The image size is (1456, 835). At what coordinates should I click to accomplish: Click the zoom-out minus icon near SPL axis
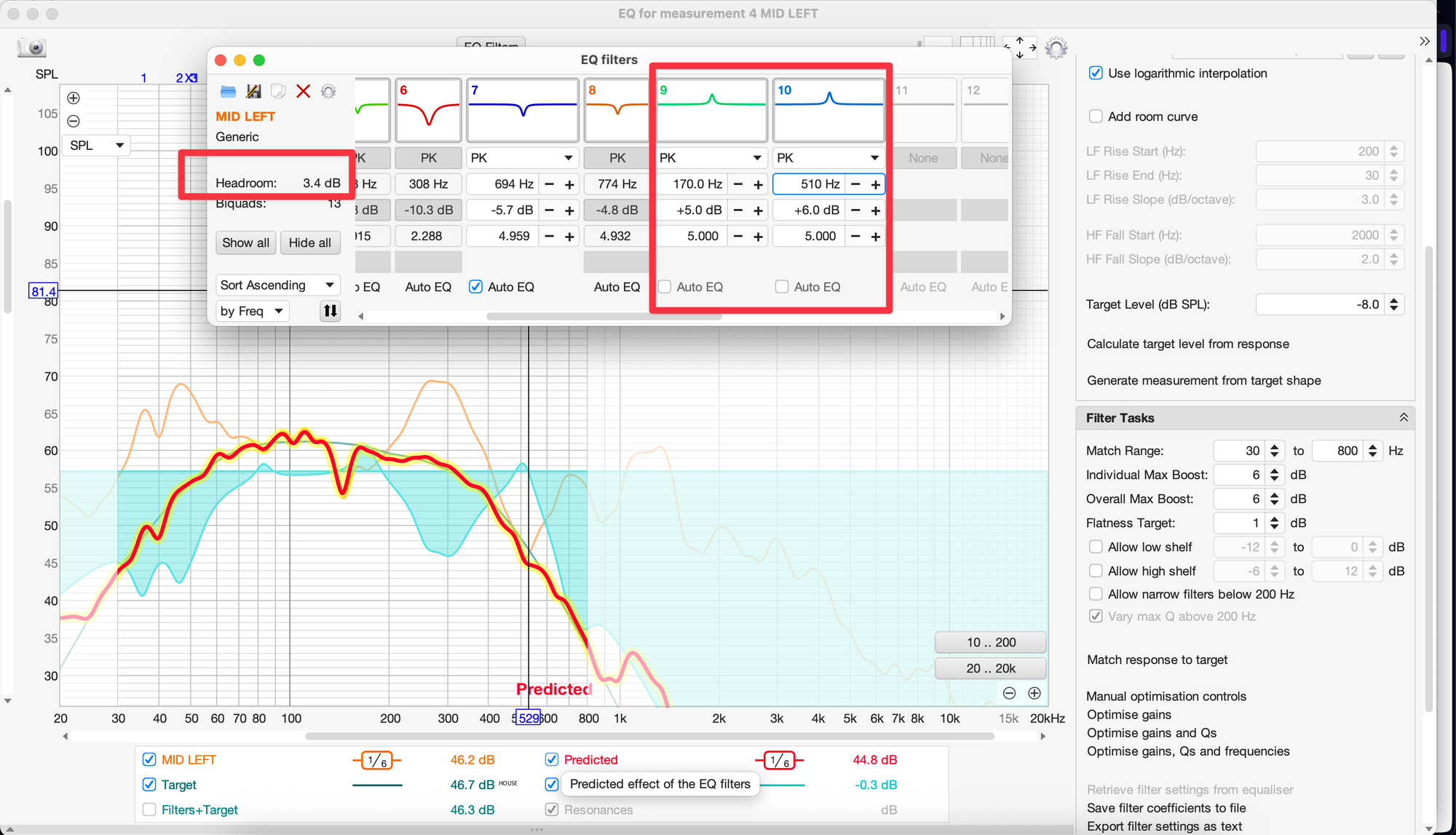coord(74,122)
